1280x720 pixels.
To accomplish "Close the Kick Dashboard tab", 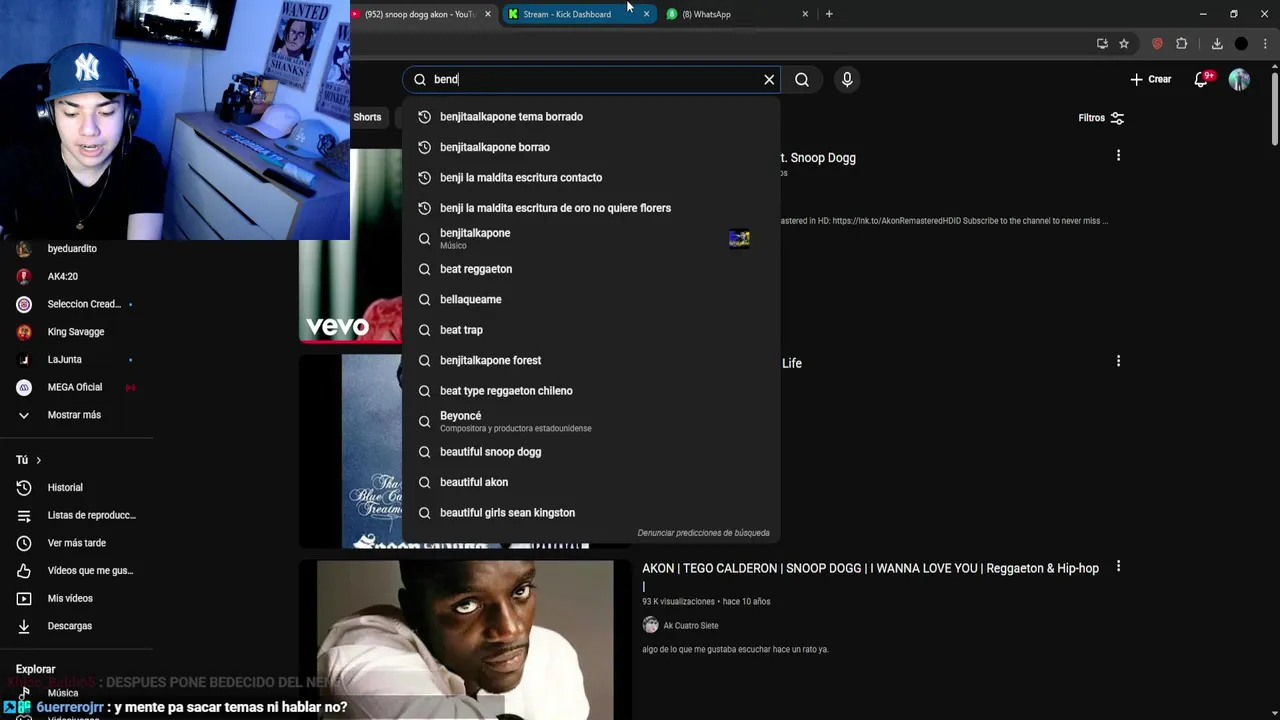I will [646, 14].
